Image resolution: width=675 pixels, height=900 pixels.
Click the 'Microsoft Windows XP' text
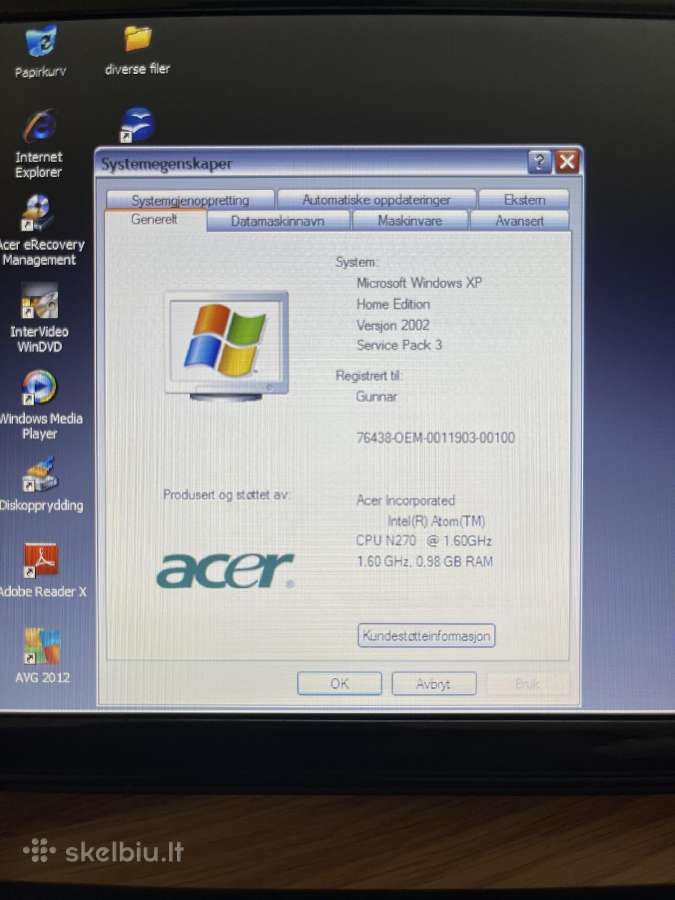419,283
